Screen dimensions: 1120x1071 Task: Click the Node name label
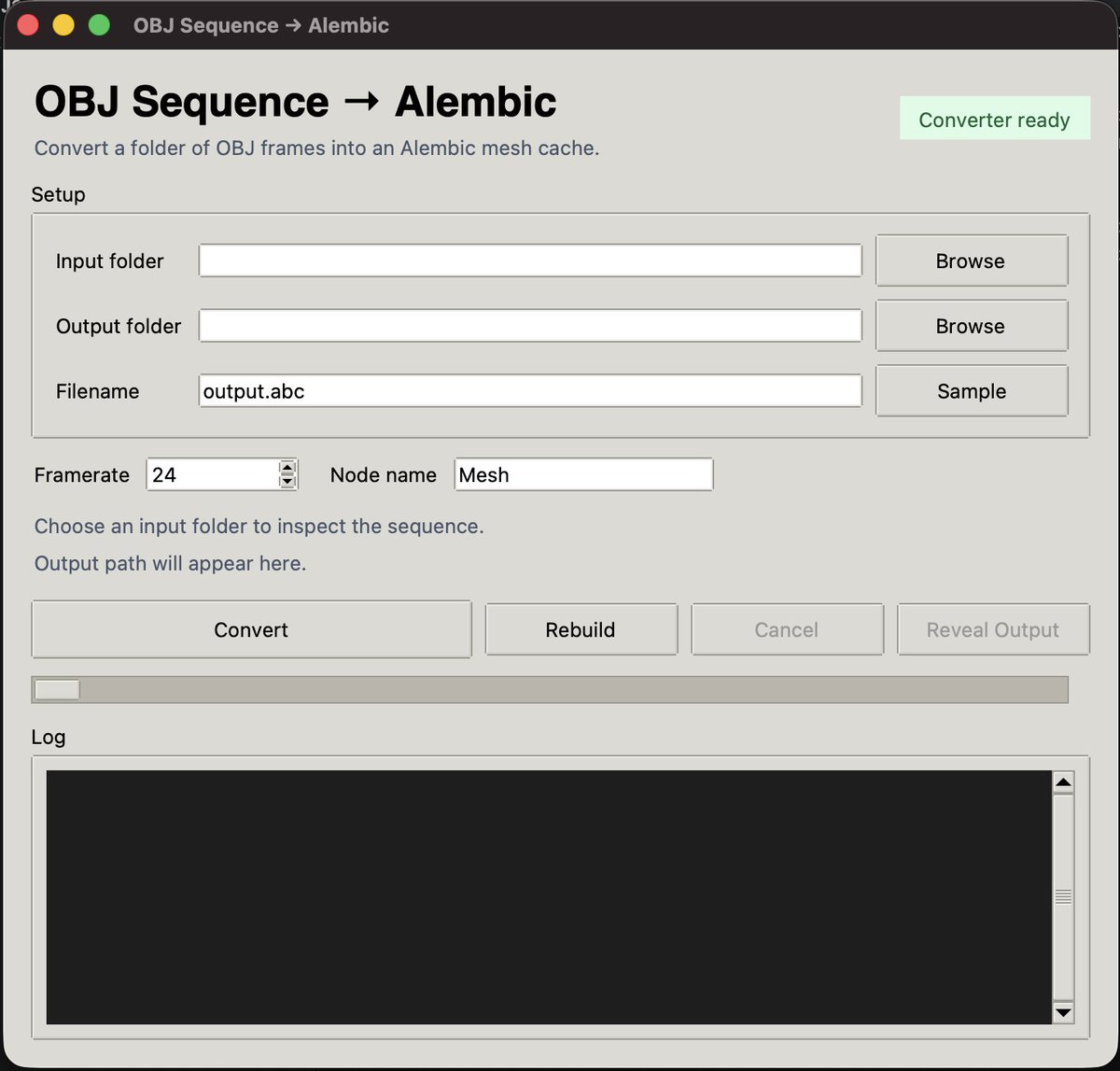[384, 474]
